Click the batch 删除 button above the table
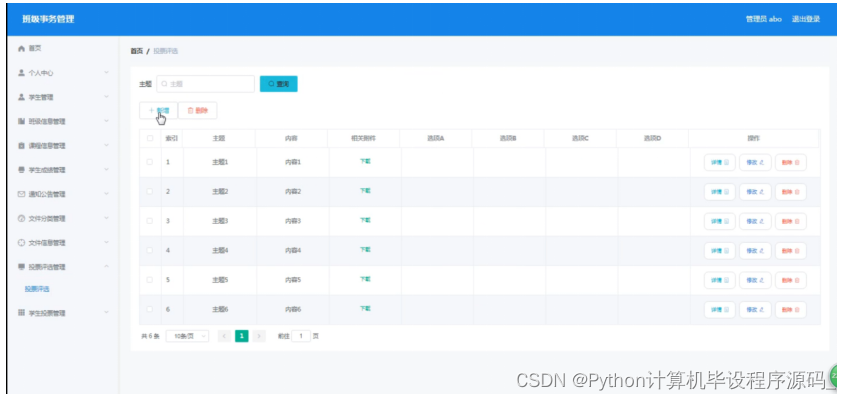The height and width of the screenshot is (400, 851). click(198, 110)
